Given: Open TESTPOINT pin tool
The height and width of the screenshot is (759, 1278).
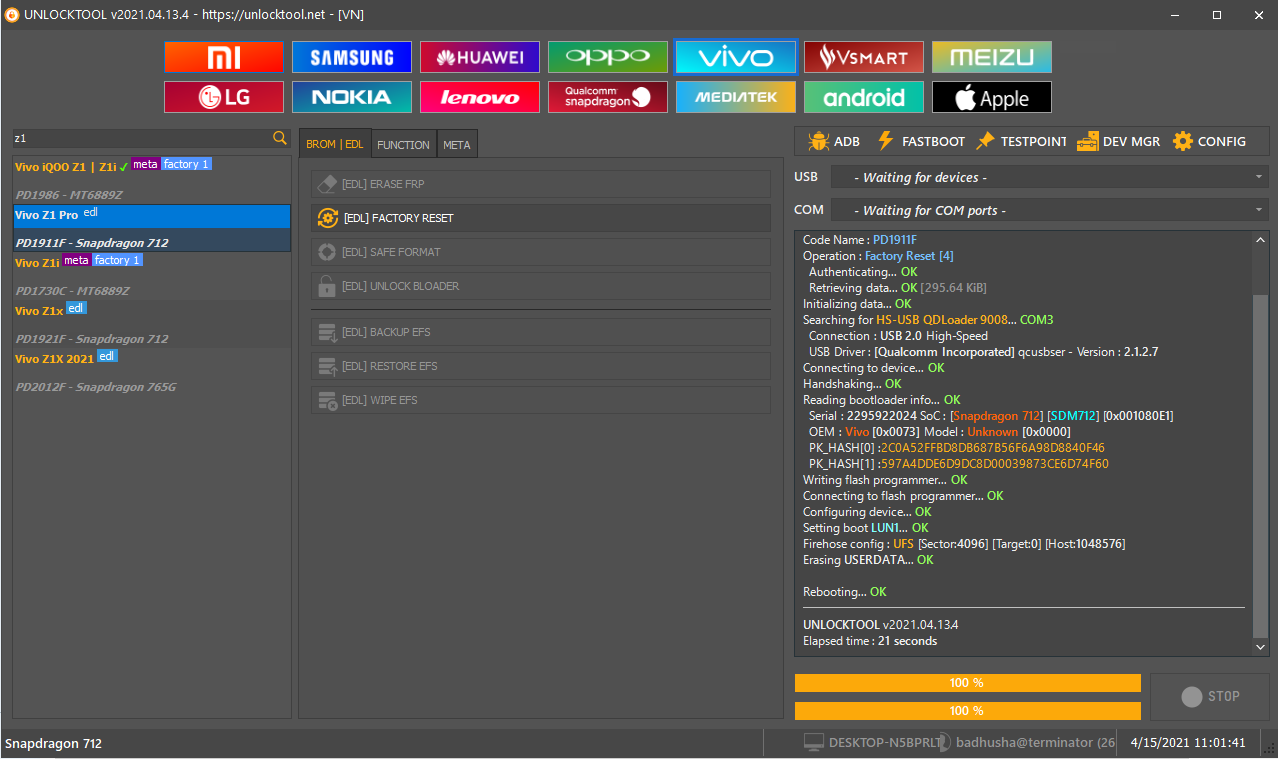Looking at the screenshot, I should point(1021,141).
